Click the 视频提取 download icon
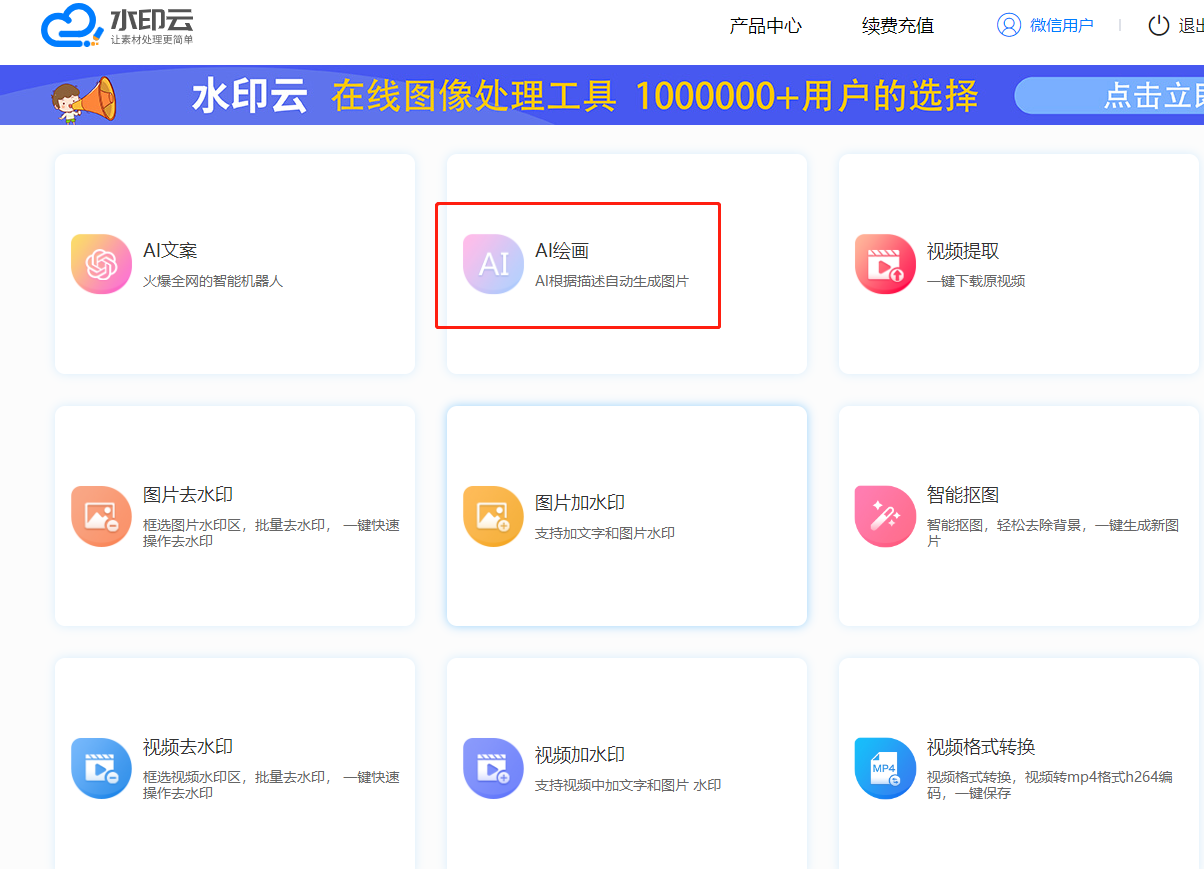 pyautogui.click(x=885, y=264)
